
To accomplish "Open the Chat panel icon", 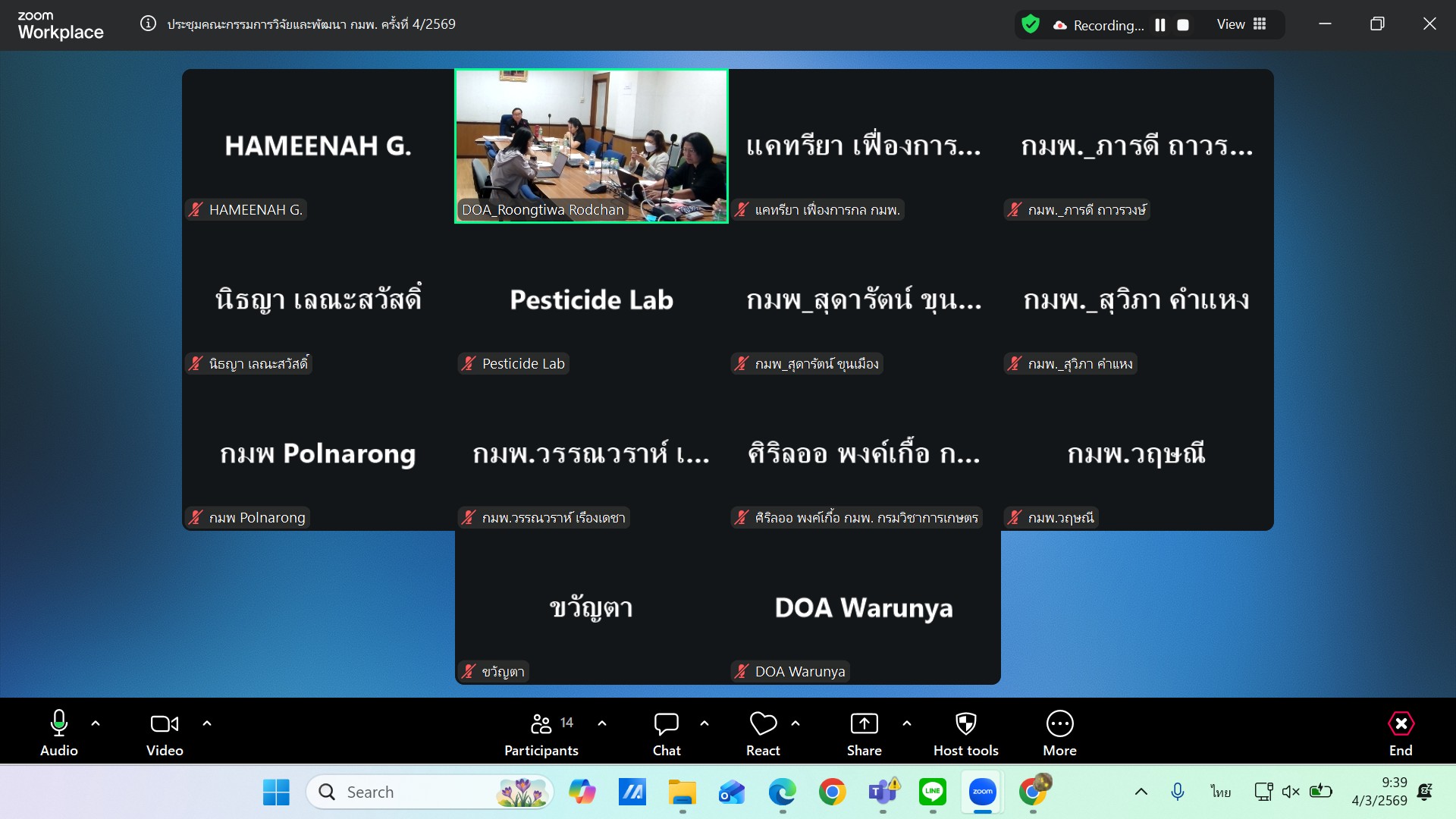I will click(x=666, y=725).
